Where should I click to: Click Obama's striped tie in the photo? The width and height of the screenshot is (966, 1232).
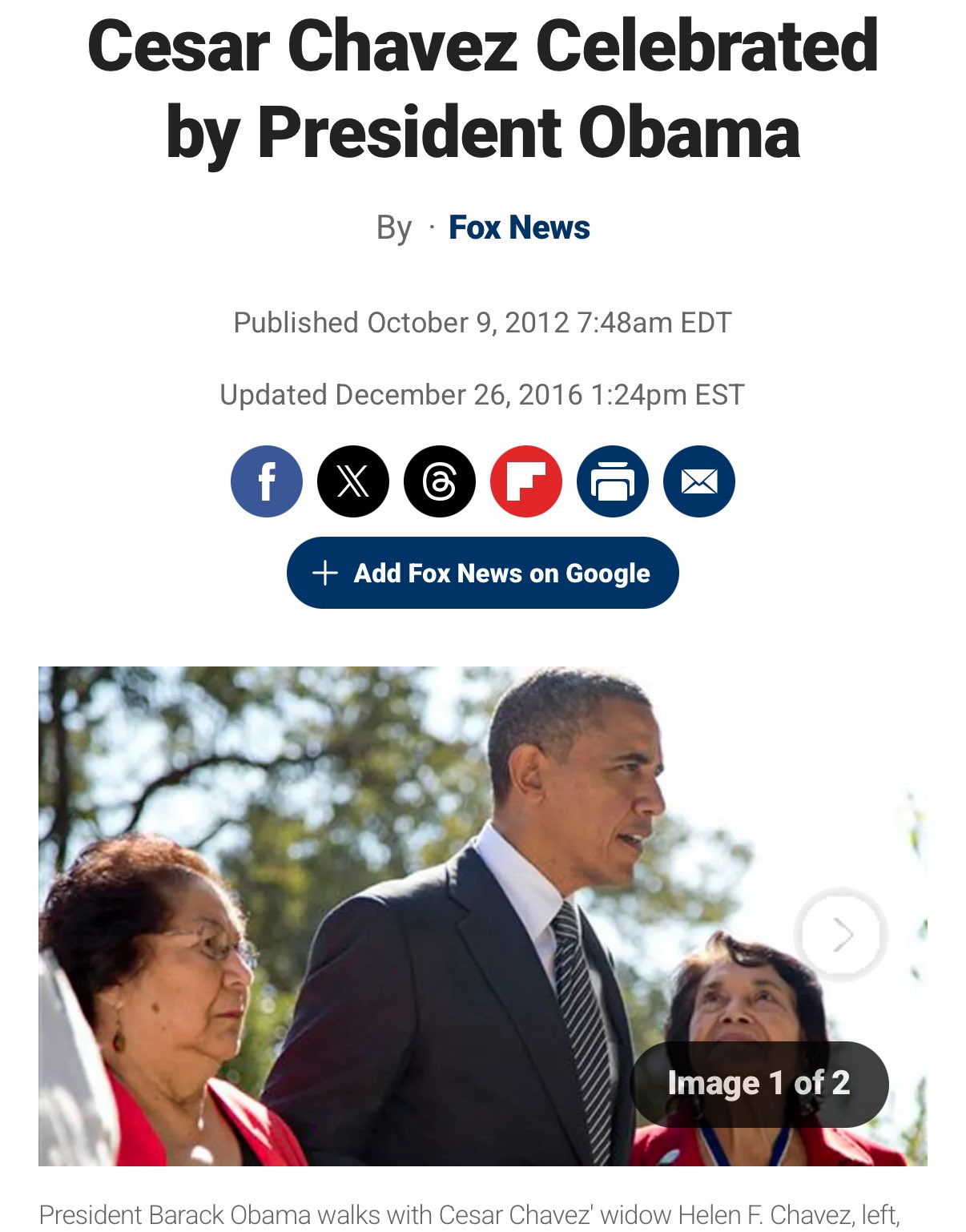pyautogui.click(x=583, y=1033)
